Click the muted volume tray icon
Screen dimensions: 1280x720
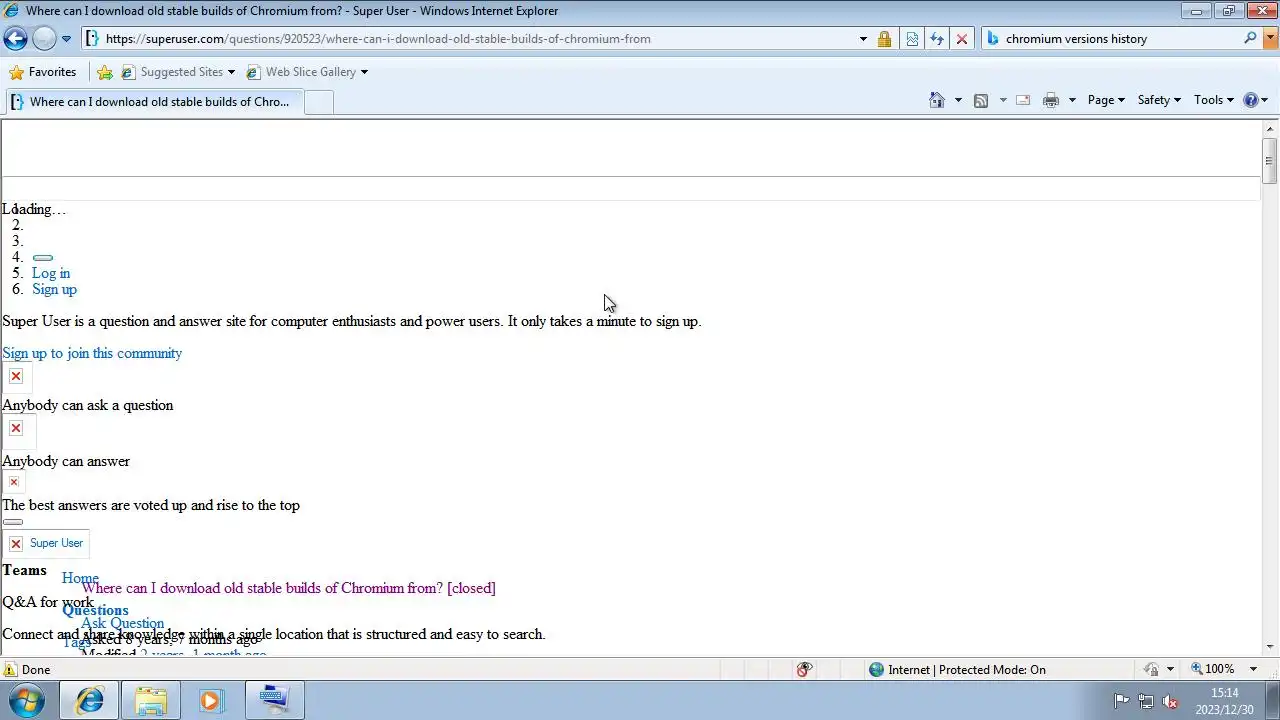point(1170,701)
